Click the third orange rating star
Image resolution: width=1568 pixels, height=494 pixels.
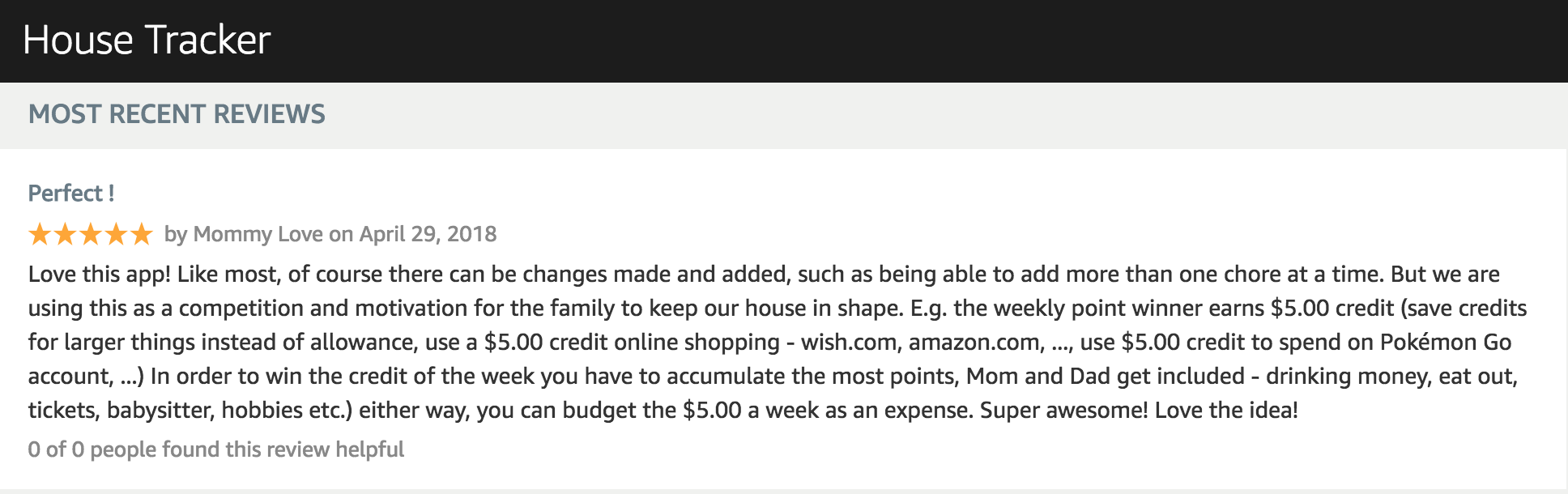point(91,235)
